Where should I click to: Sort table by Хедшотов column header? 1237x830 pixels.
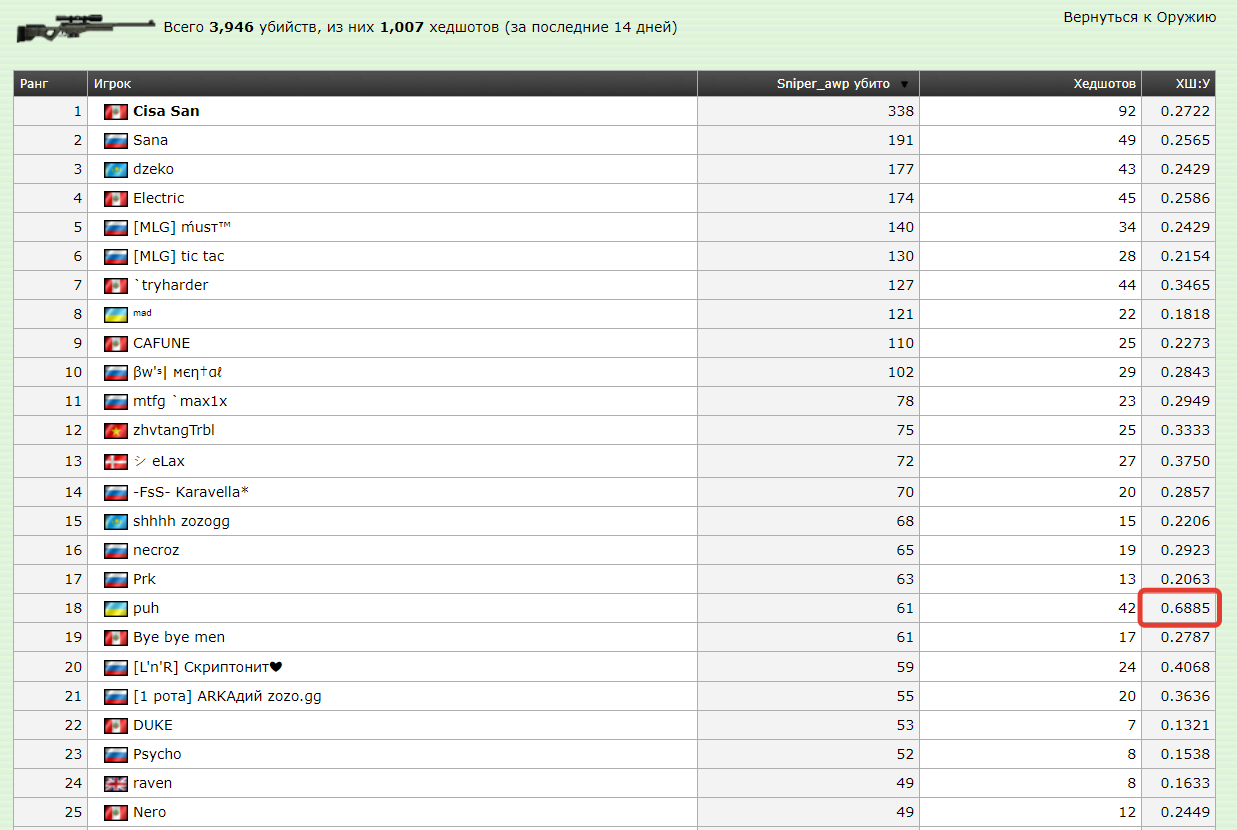click(1104, 84)
